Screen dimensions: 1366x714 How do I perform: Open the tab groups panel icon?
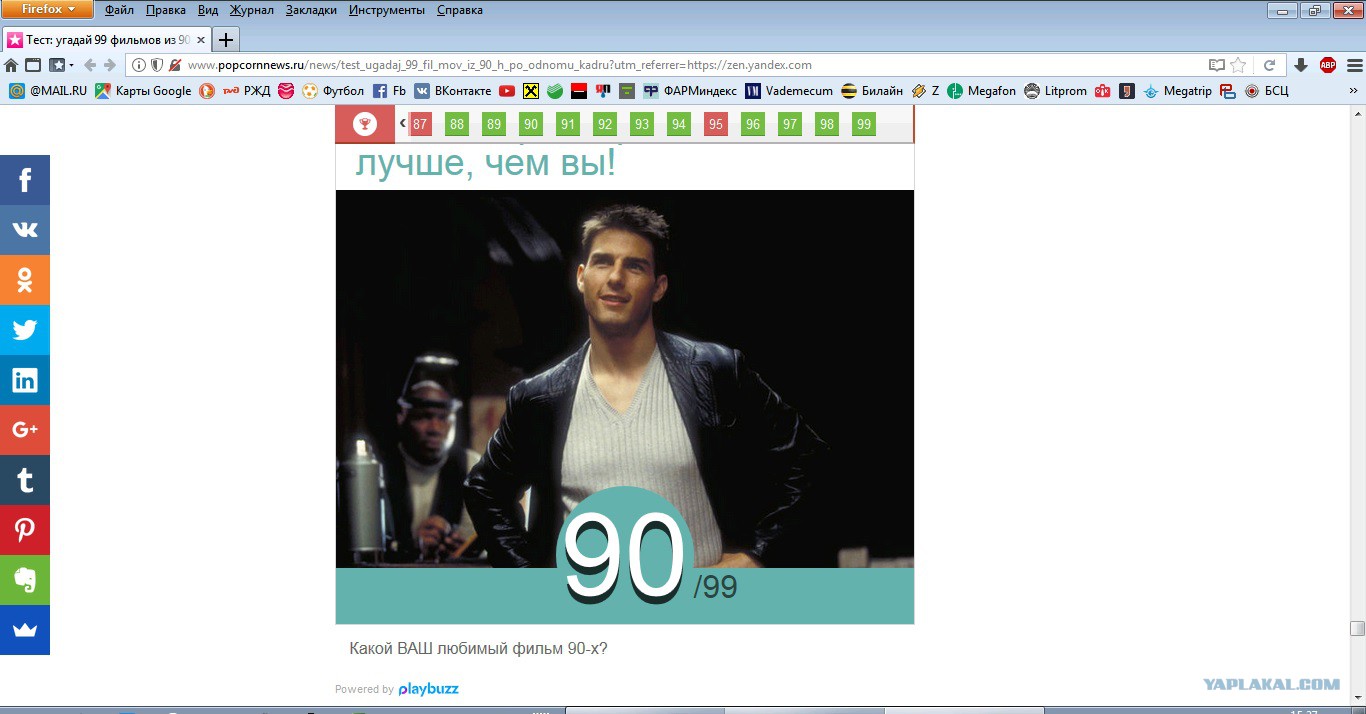pyautogui.click(x=33, y=65)
